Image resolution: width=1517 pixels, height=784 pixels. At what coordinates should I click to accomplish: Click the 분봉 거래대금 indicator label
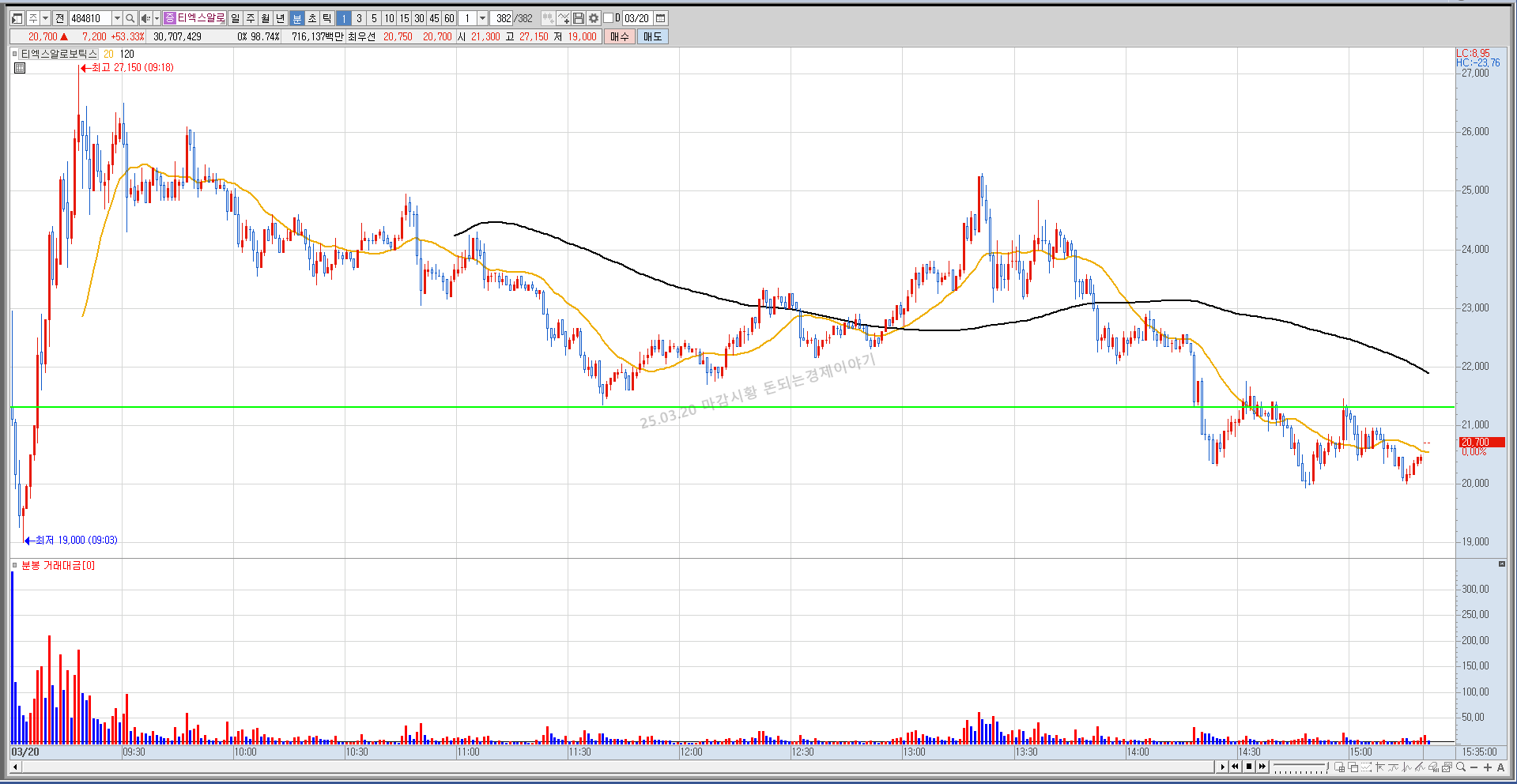pos(58,565)
